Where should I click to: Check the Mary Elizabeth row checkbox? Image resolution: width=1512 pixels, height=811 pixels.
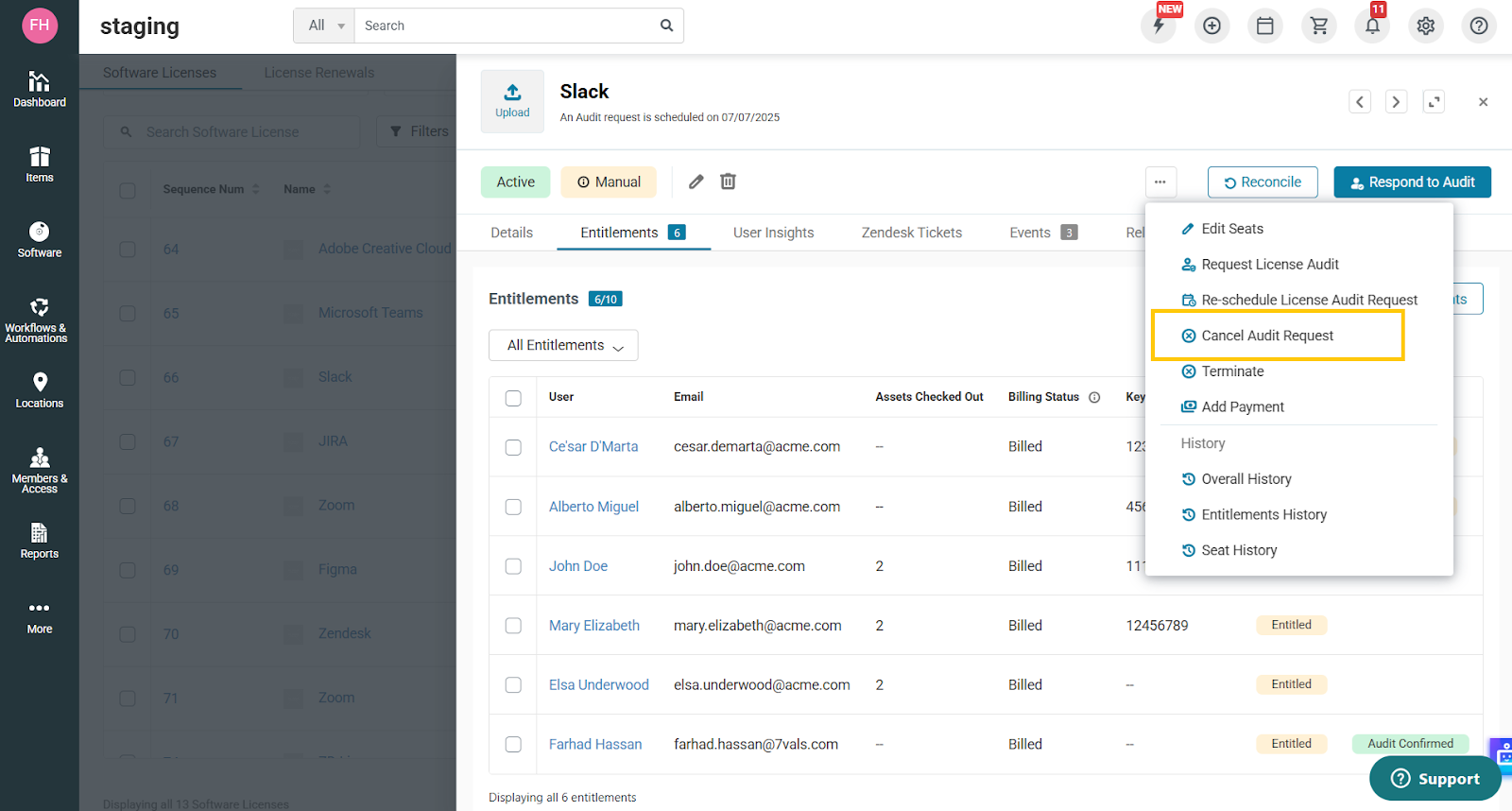point(513,626)
